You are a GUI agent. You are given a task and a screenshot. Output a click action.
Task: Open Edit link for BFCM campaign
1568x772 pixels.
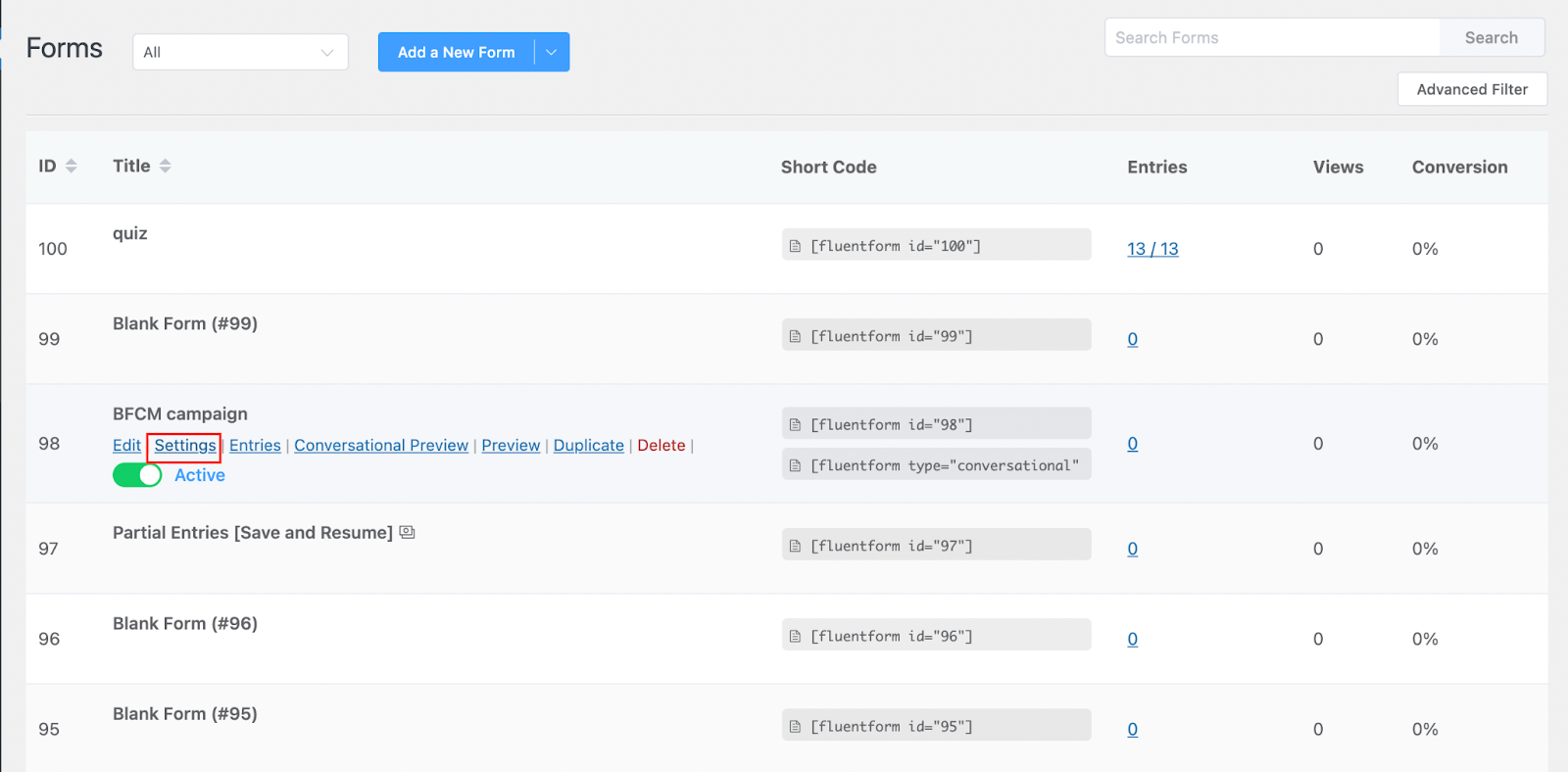tap(126, 445)
